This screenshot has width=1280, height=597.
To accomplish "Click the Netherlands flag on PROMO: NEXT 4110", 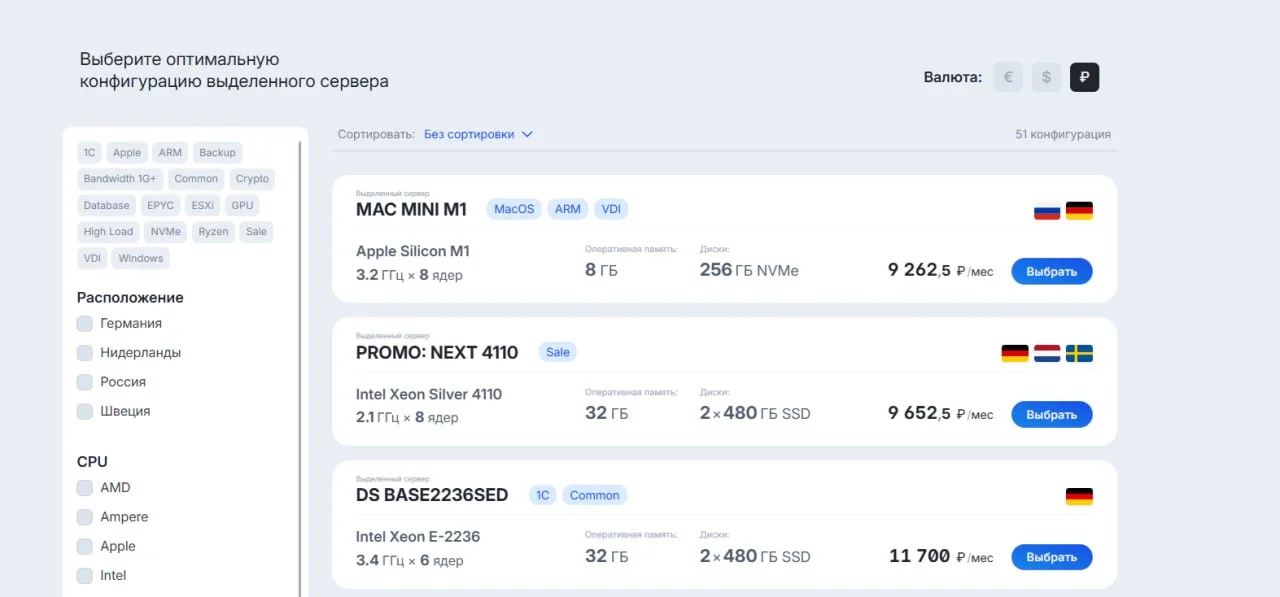I will [1047, 354].
